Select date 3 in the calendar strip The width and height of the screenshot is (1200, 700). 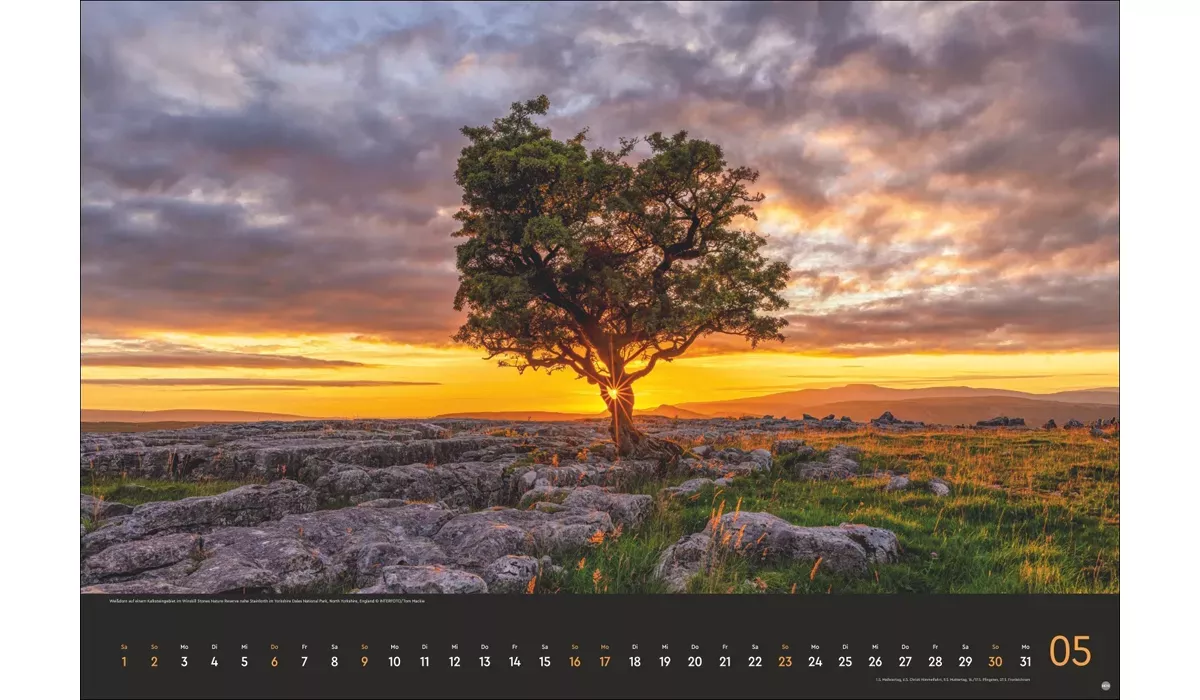click(x=184, y=661)
